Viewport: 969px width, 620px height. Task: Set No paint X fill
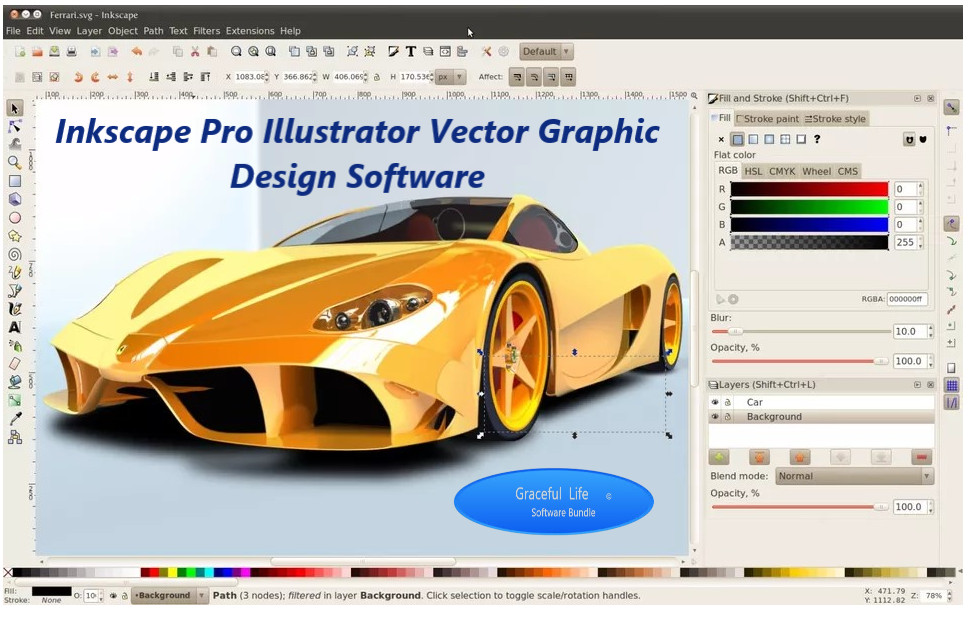click(721, 140)
